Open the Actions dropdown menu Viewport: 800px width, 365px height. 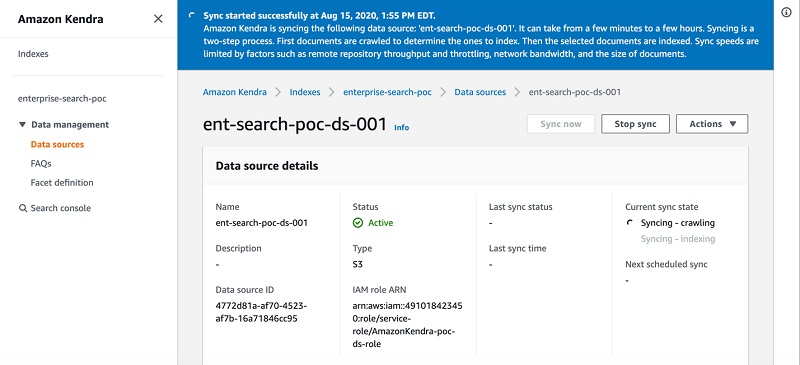[712, 124]
